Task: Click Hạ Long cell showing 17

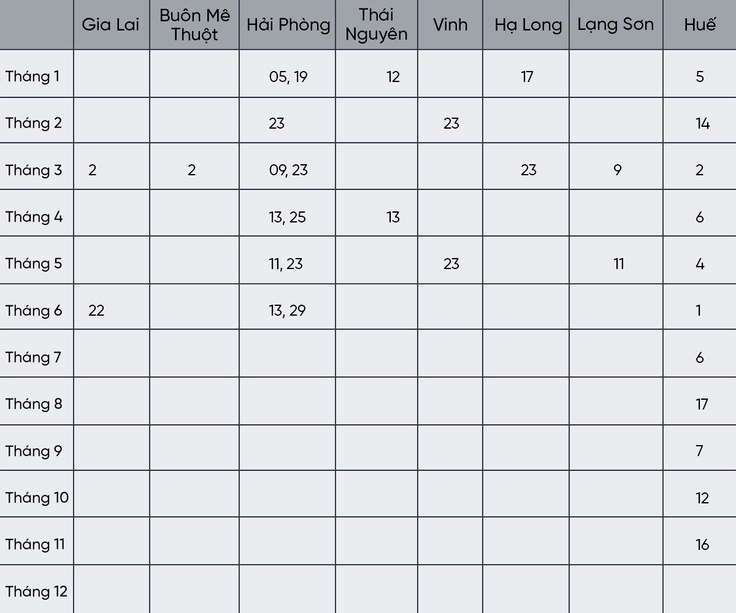Action: click(526, 74)
